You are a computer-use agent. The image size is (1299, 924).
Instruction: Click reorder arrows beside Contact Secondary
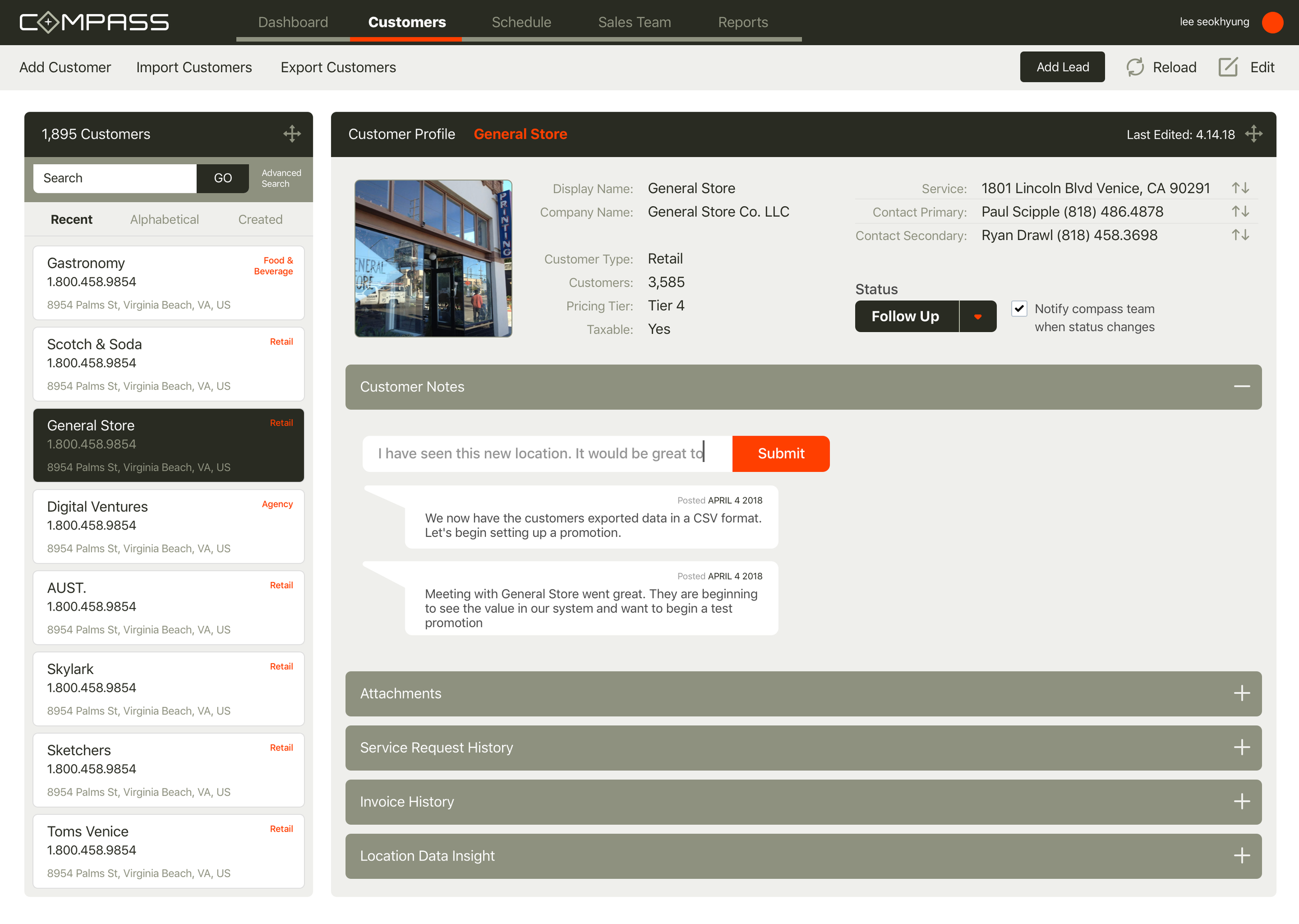coord(1240,235)
